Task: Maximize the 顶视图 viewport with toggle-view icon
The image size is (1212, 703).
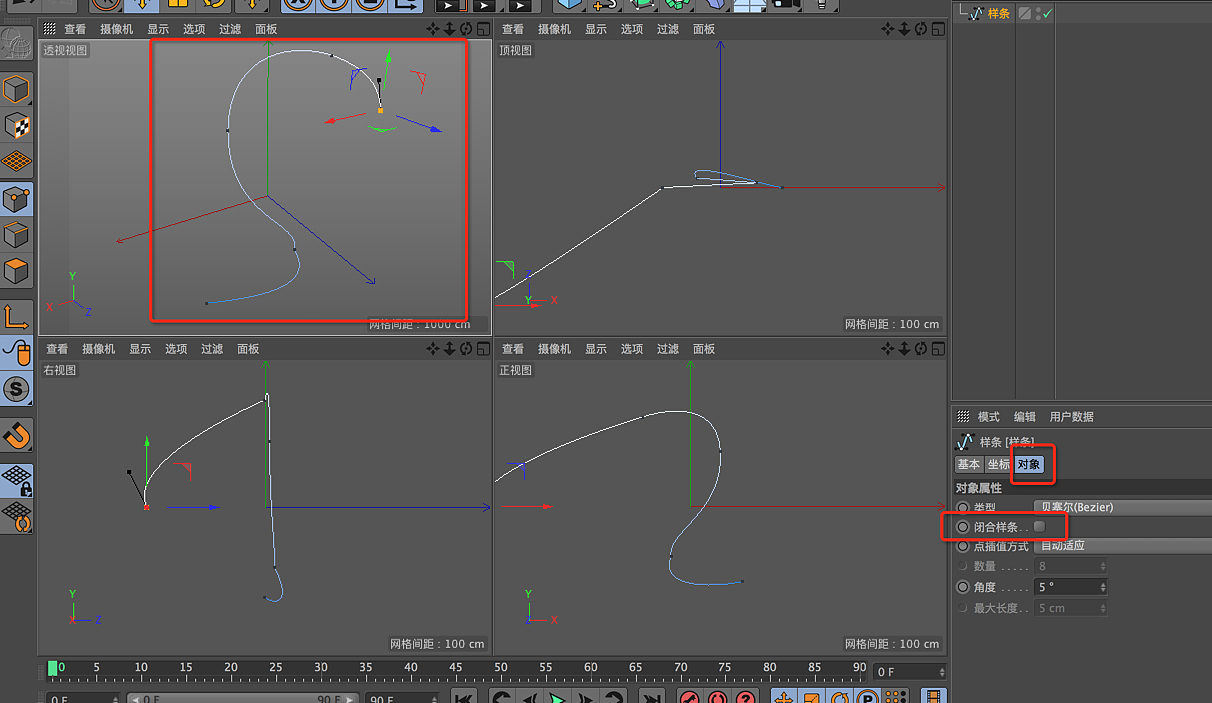Action: tap(938, 29)
